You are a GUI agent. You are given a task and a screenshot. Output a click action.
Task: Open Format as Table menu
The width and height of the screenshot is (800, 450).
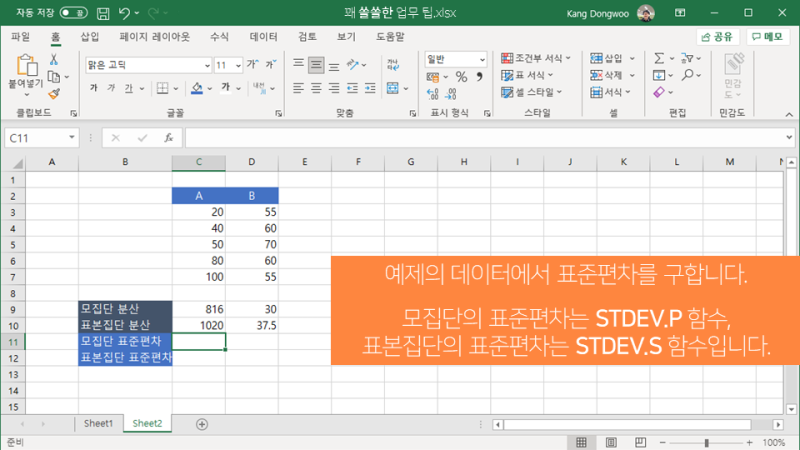click(x=527, y=75)
